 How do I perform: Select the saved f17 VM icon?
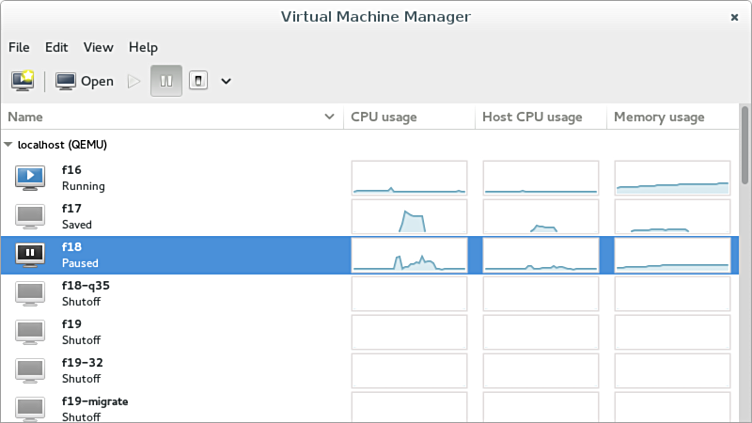30,216
